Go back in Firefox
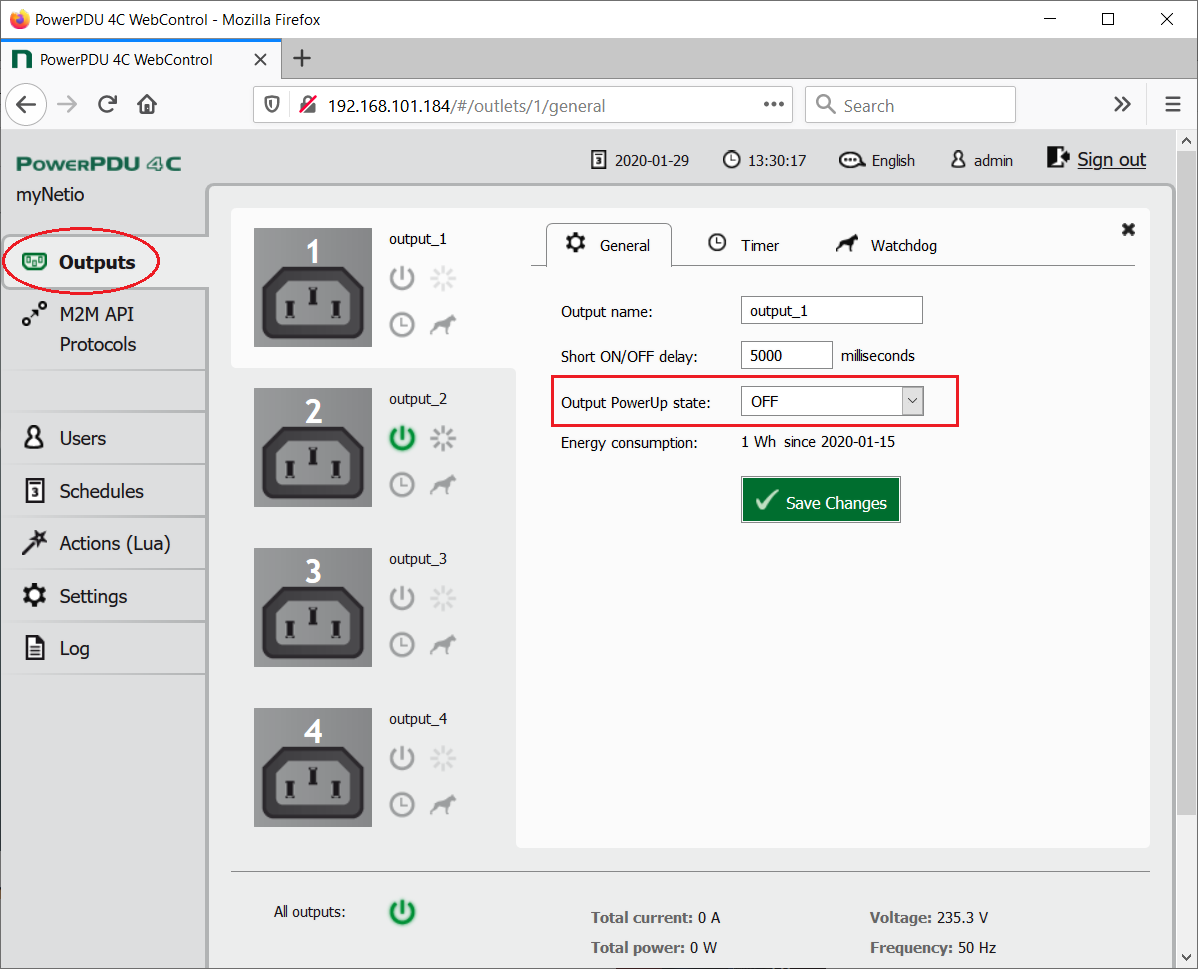The image size is (1198, 969). point(27,104)
